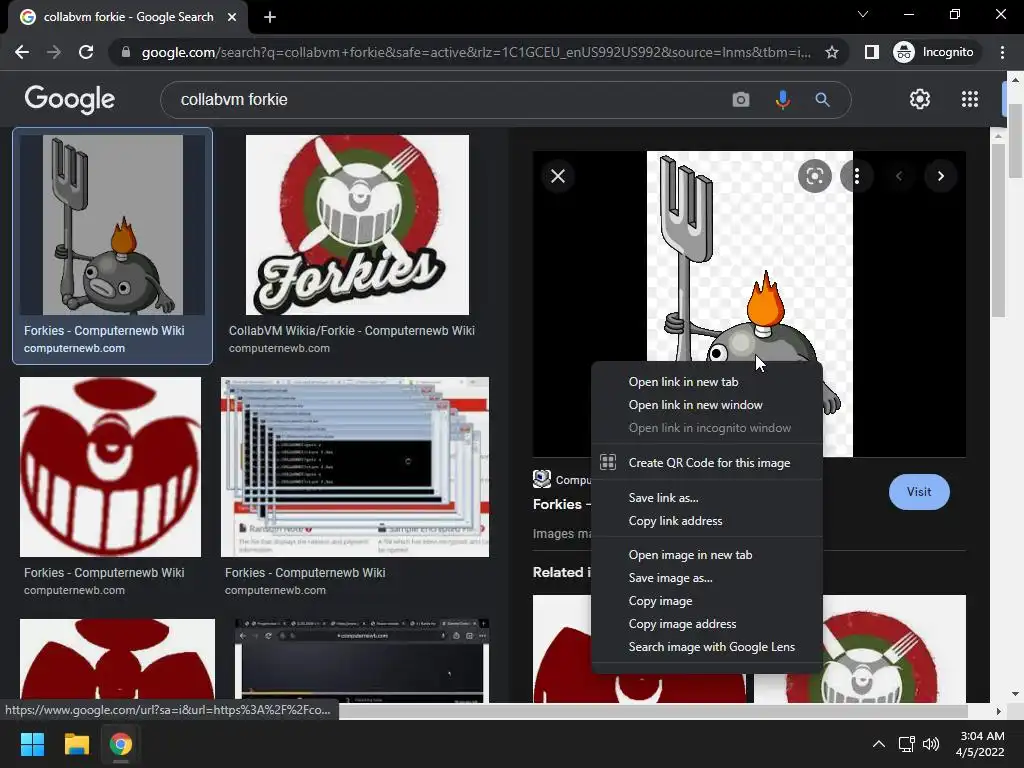Reload the page with the refresh icon
Image resolution: width=1024 pixels, height=768 pixels.
[x=86, y=52]
